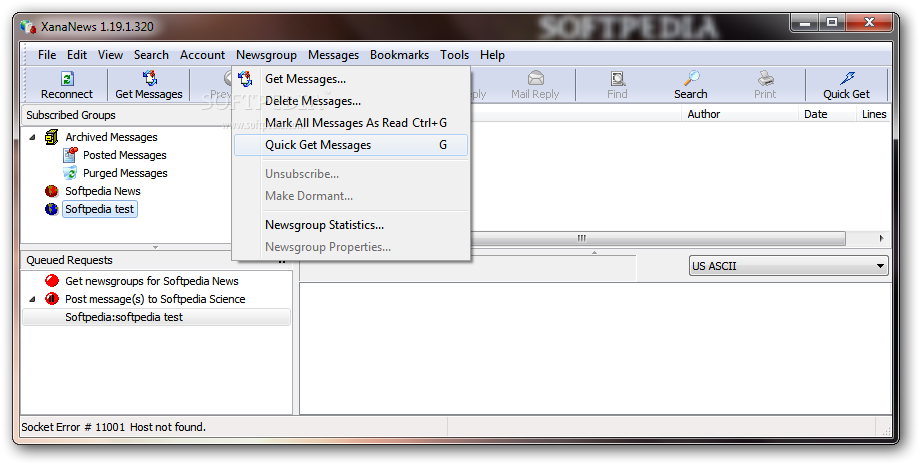Open the Help menu

pyautogui.click(x=492, y=55)
